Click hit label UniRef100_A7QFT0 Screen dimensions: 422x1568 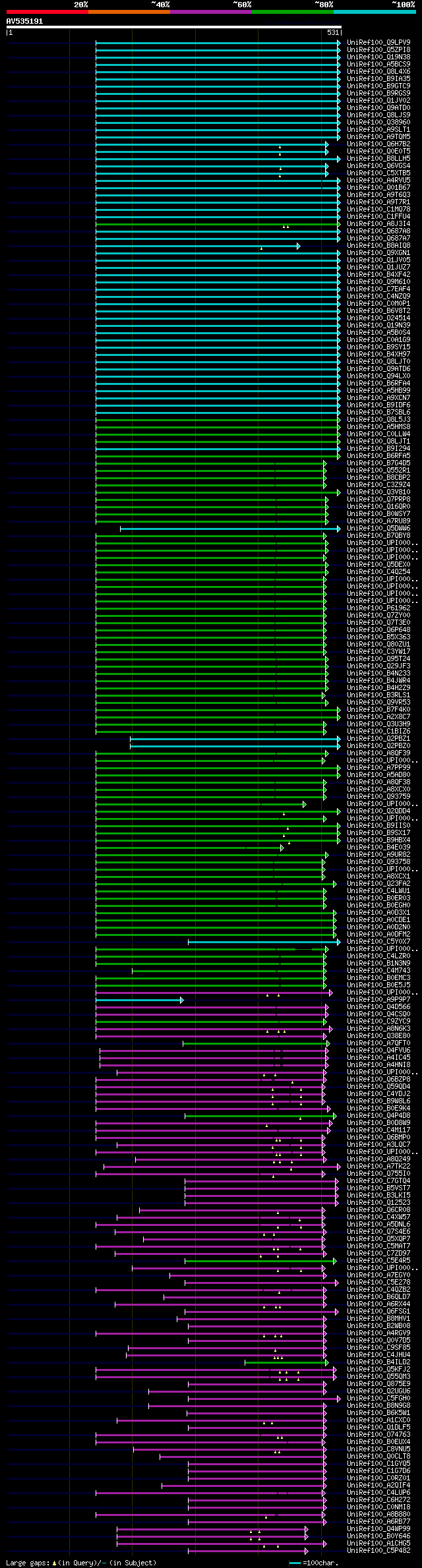tap(378, 1043)
